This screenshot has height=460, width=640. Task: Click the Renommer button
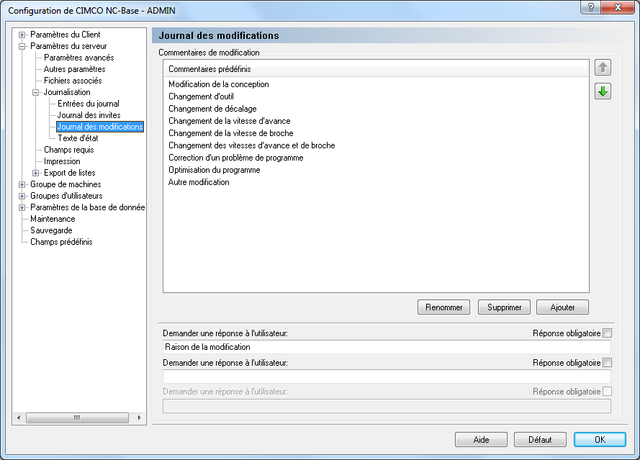tap(444, 307)
